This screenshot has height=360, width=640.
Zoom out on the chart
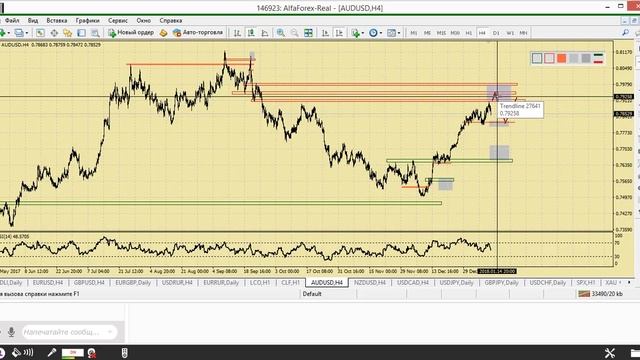(294, 33)
